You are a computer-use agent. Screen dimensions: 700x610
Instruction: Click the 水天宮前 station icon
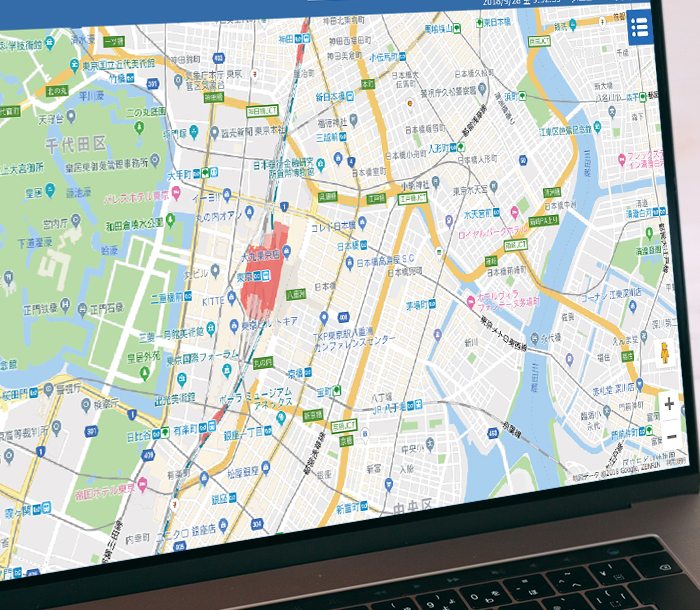click(496, 213)
